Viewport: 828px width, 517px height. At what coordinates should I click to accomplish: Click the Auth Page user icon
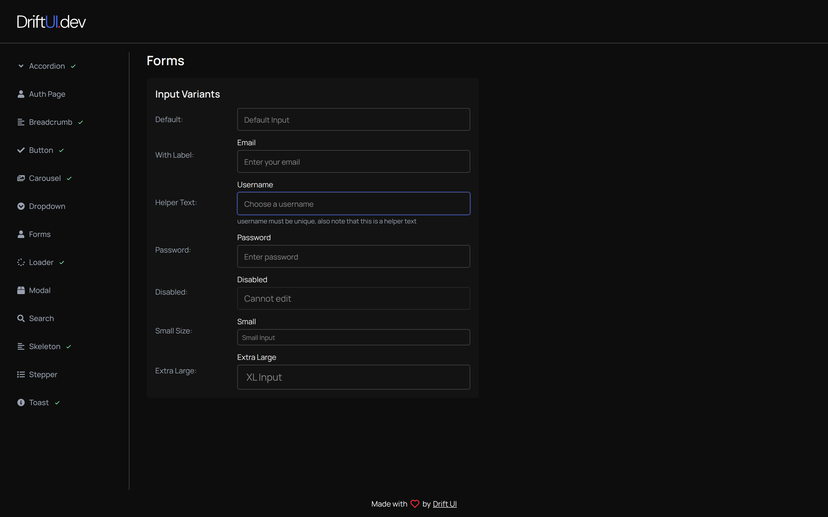point(21,94)
